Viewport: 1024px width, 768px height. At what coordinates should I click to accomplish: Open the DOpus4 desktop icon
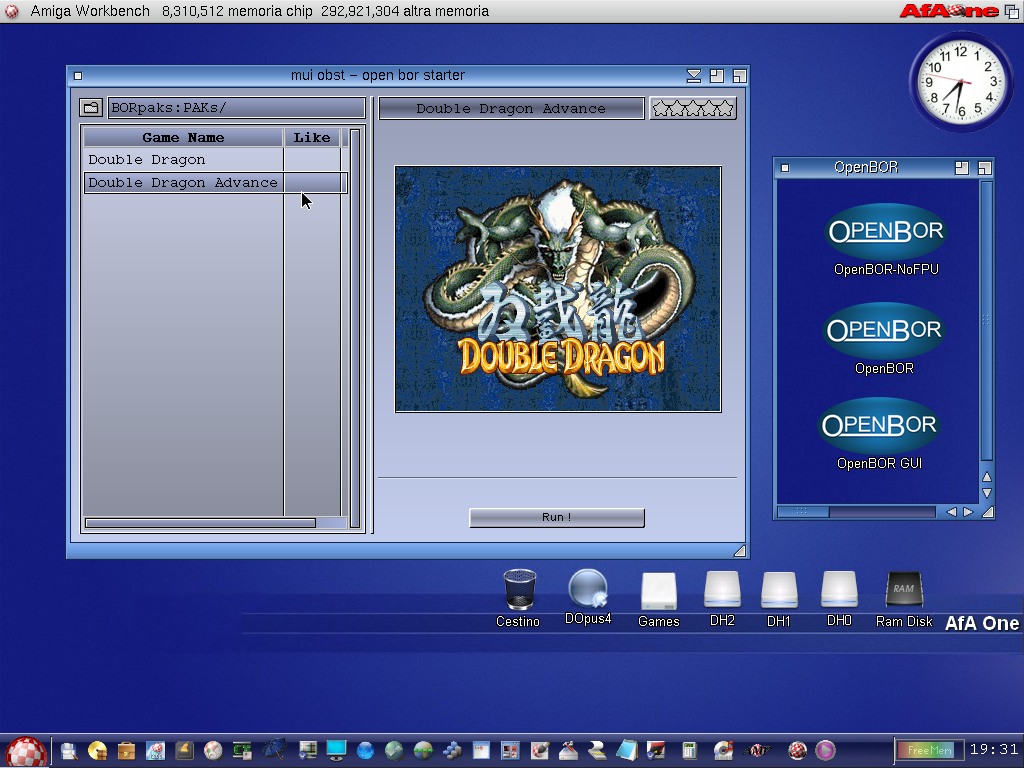587,590
